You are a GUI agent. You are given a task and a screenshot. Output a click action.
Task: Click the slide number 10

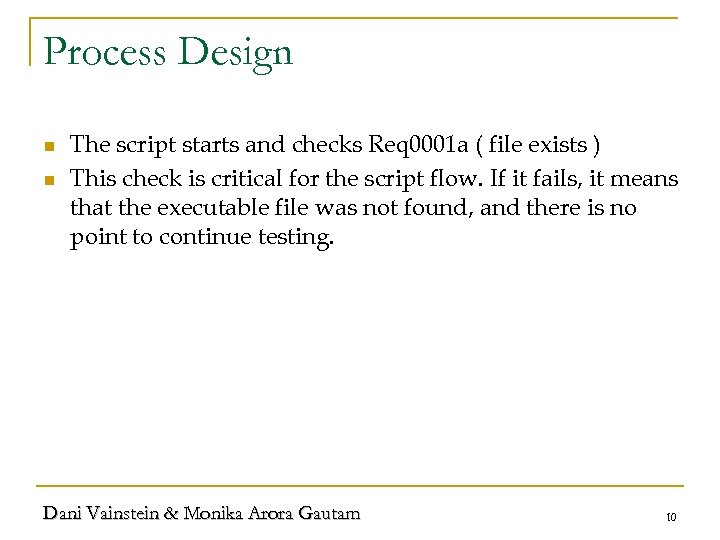670,517
